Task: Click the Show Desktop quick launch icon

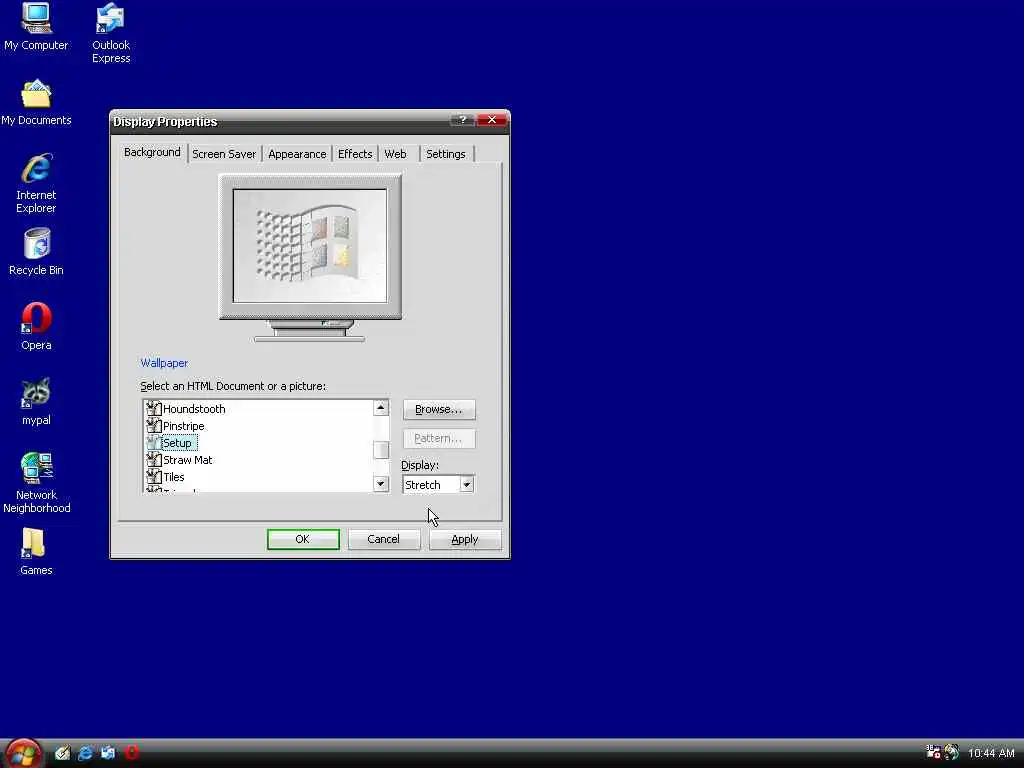Action: click(x=63, y=753)
